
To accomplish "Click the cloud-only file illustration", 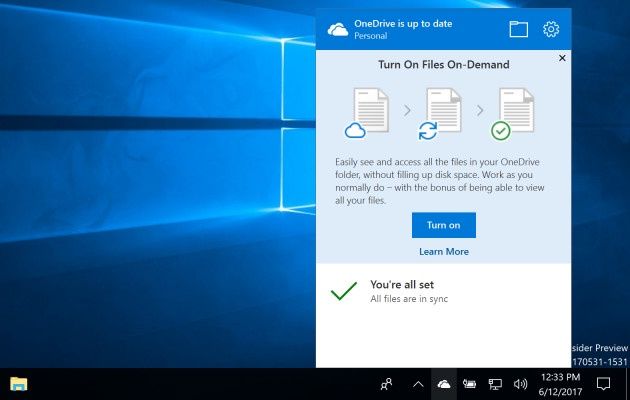I will [366, 113].
